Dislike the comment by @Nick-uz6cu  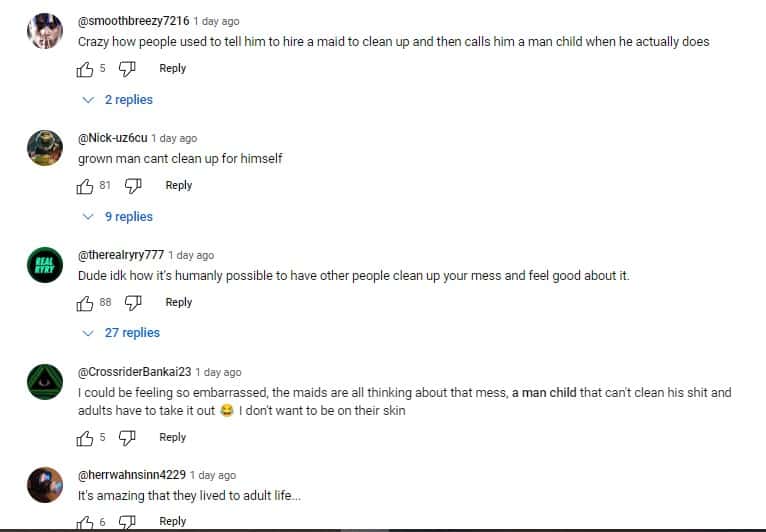click(133, 186)
